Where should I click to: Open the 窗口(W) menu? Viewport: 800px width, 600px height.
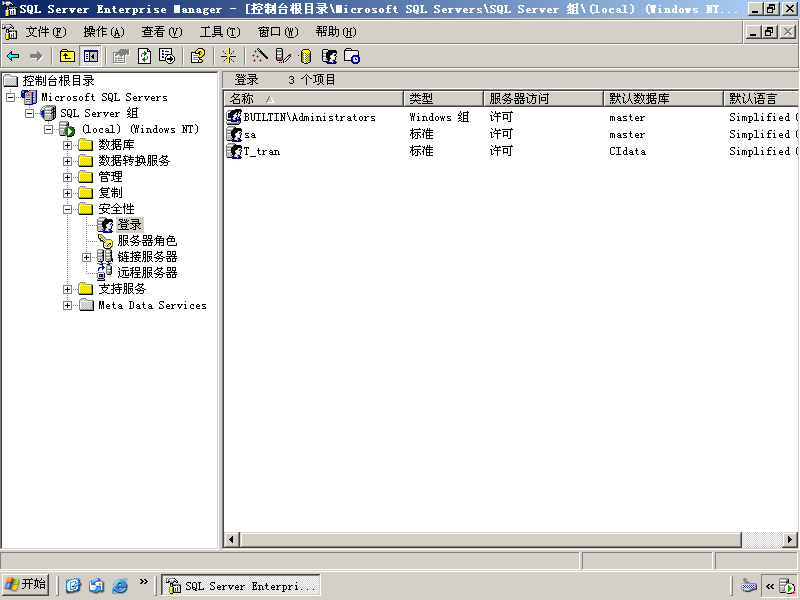point(278,32)
